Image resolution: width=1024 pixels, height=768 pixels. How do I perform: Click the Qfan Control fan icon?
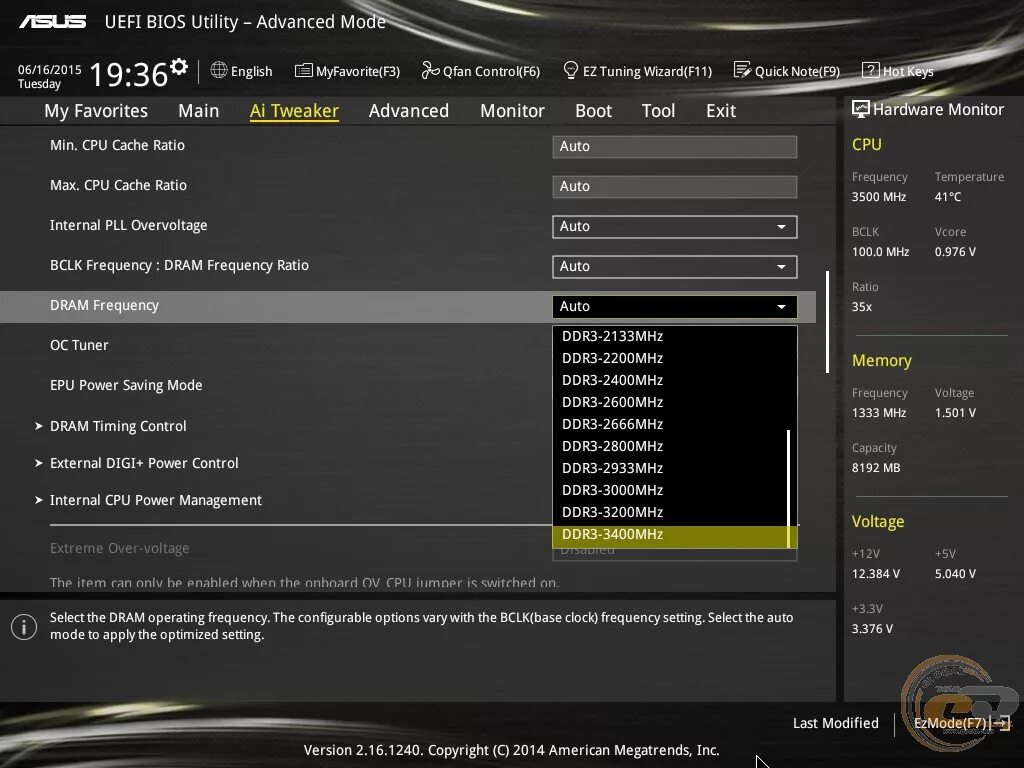pyautogui.click(x=430, y=70)
